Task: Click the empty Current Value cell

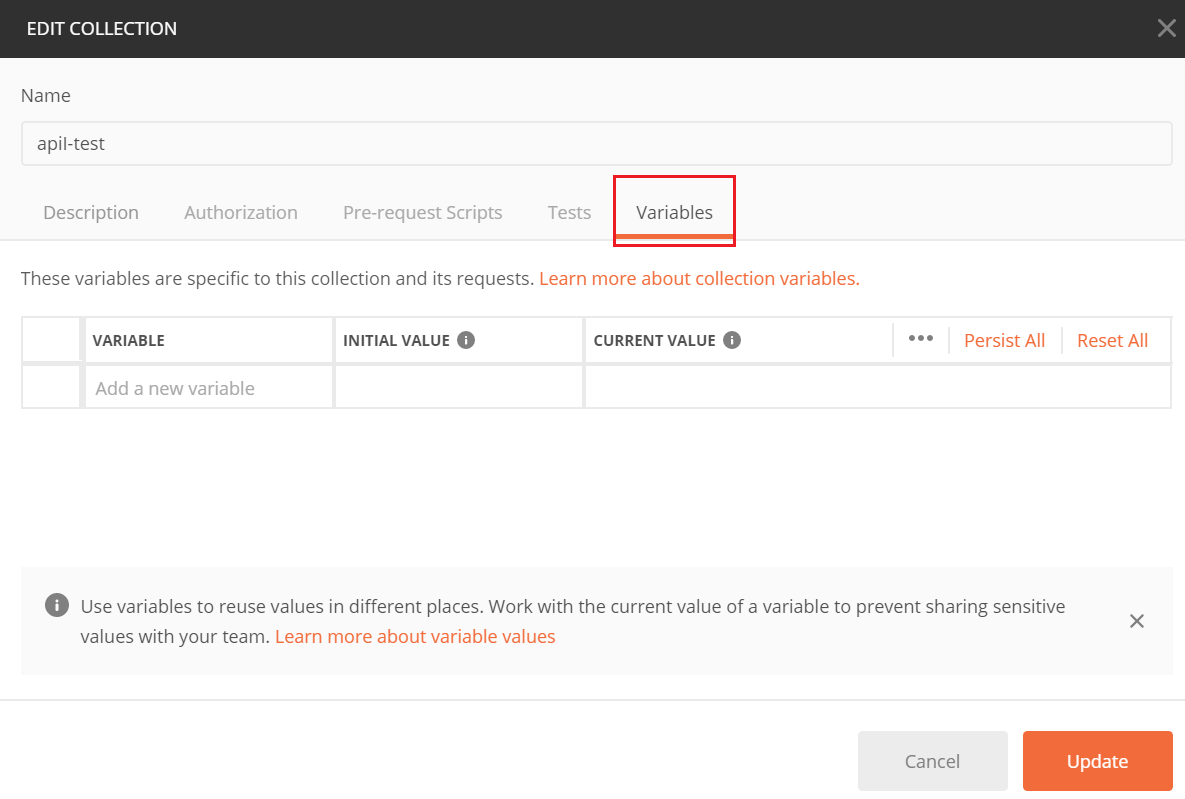Action: (x=878, y=388)
